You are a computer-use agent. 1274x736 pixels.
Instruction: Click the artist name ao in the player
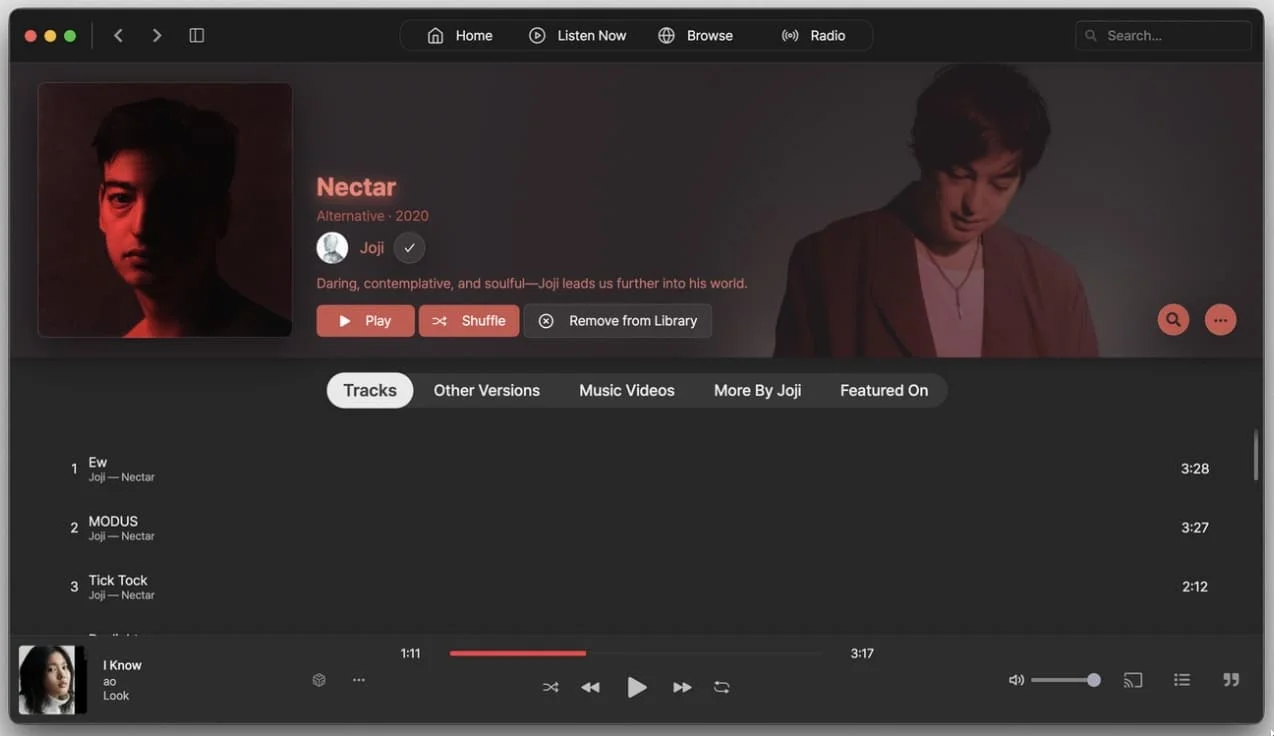coord(110,681)
